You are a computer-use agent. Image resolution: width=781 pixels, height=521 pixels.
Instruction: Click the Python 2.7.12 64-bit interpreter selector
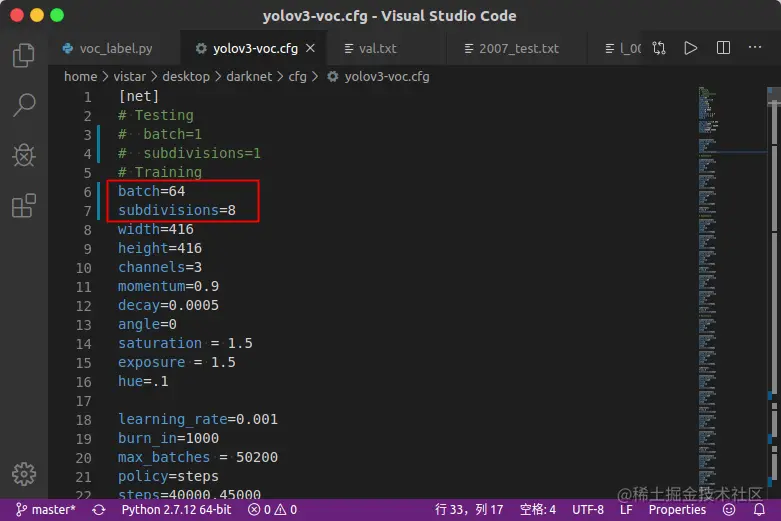176,510
